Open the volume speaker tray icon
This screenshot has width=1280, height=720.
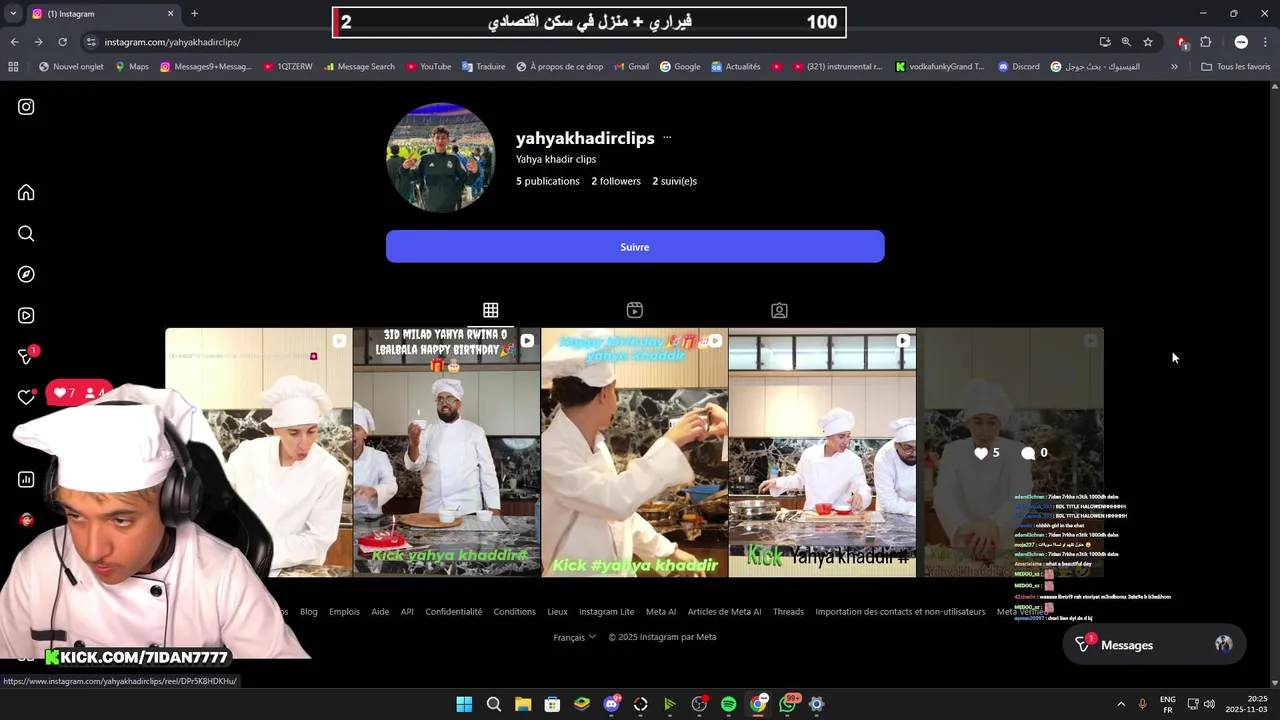(x=1209, y=704)
